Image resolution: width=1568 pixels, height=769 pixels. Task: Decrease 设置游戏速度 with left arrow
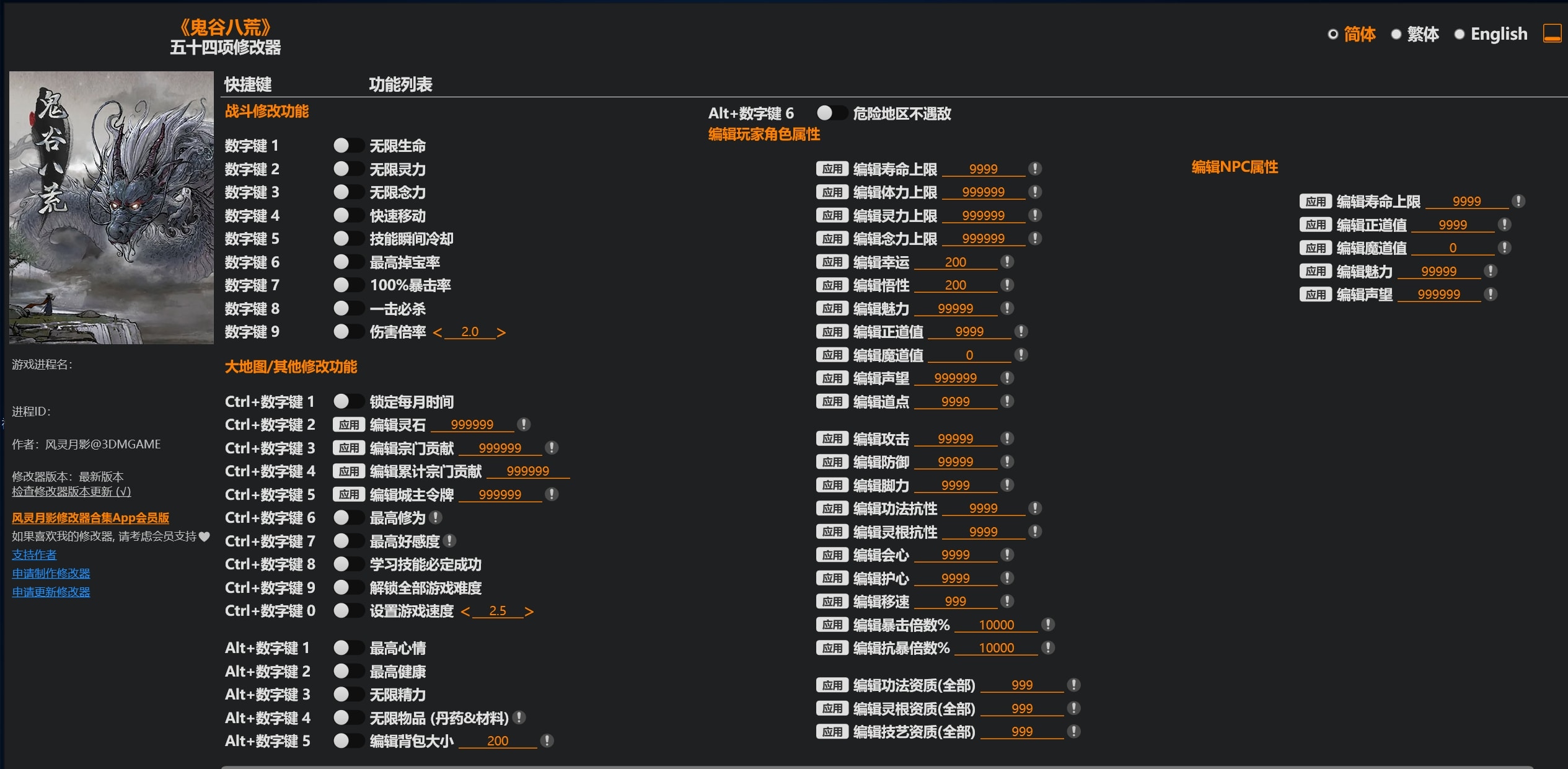click(x=465, y=611)
